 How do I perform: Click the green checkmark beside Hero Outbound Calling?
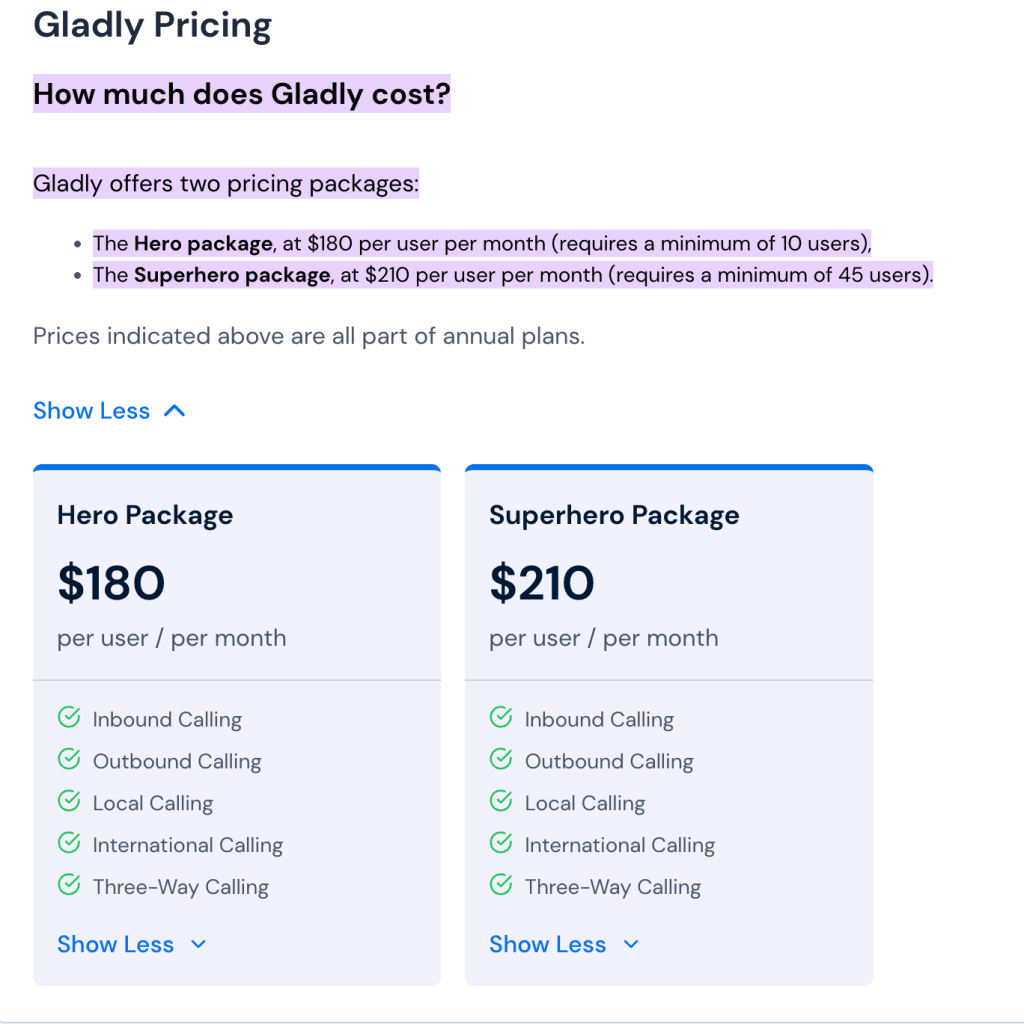point(68,759)
